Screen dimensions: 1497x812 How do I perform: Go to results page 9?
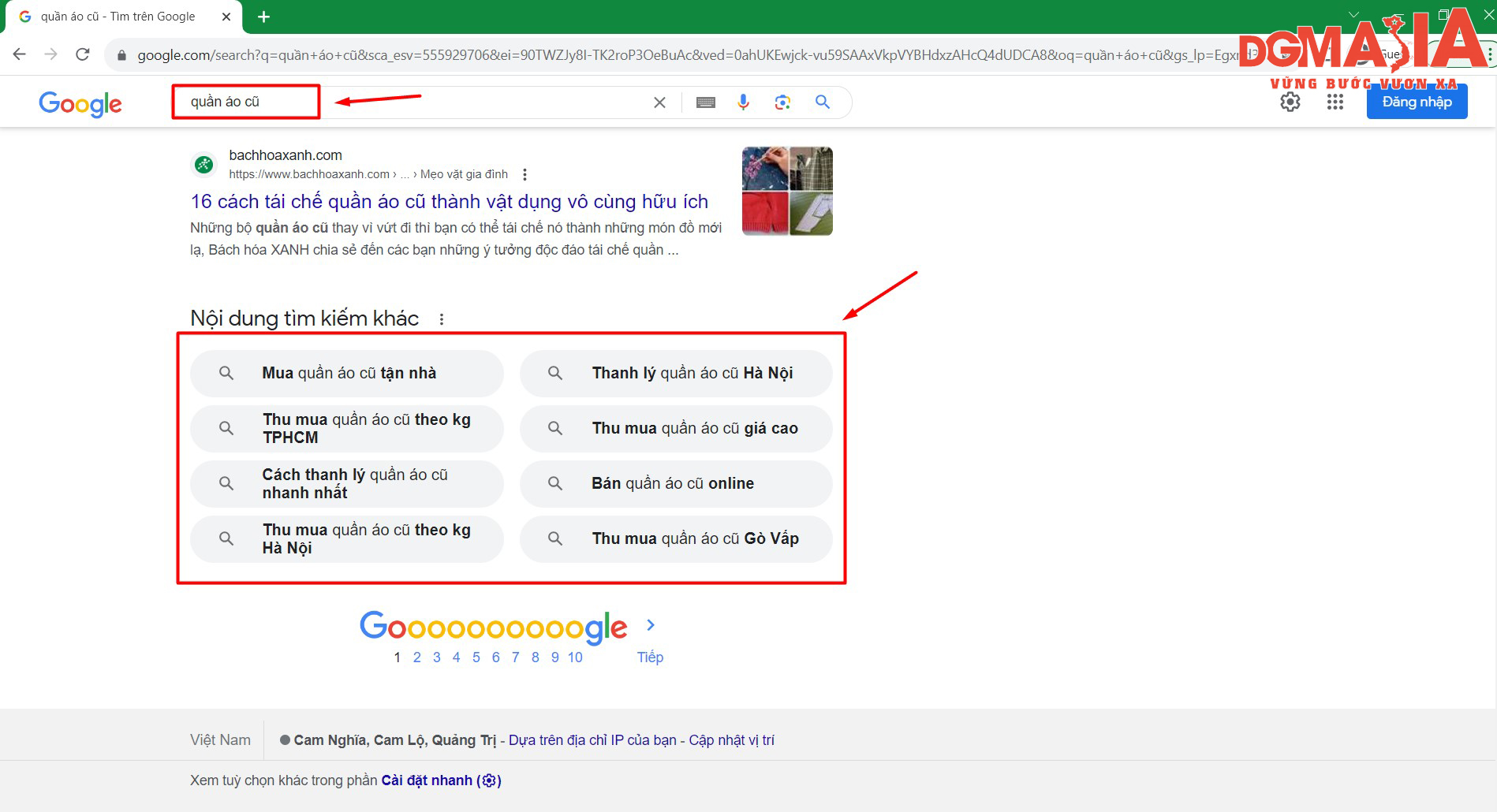(555, 657)
